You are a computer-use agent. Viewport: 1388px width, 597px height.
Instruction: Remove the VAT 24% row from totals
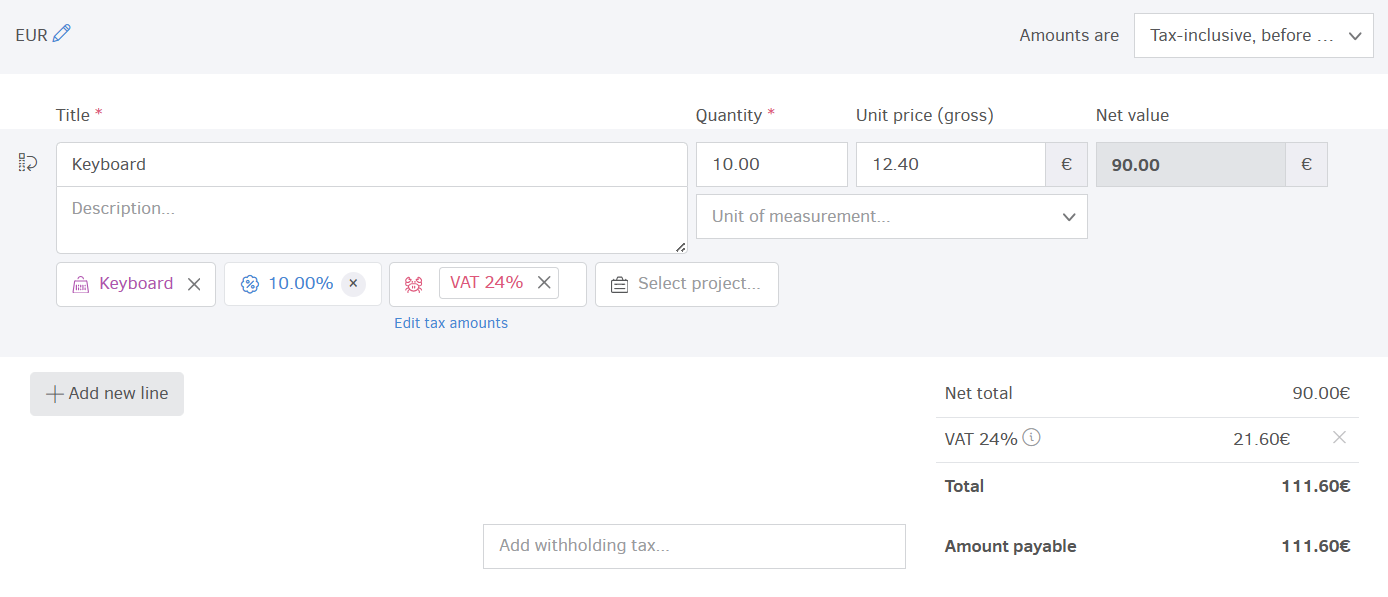tap(1339, 437)
